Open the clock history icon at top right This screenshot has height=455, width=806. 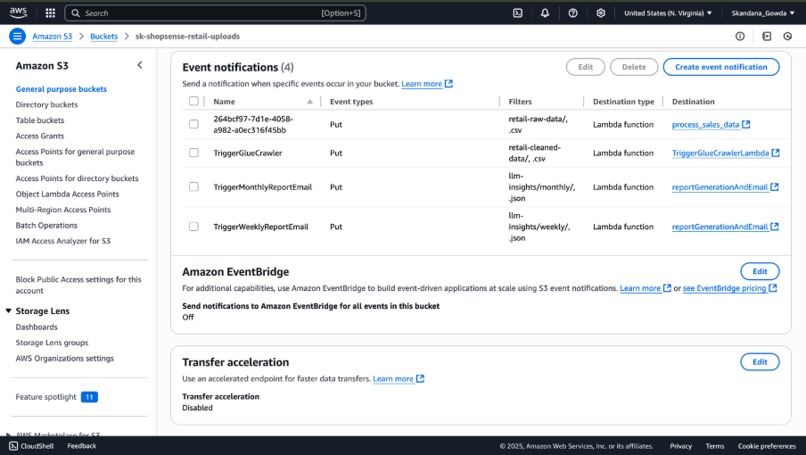[787, 36]
